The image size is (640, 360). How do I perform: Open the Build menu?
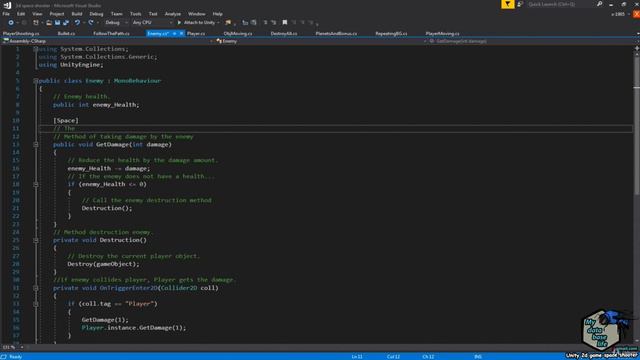point(77,14)
